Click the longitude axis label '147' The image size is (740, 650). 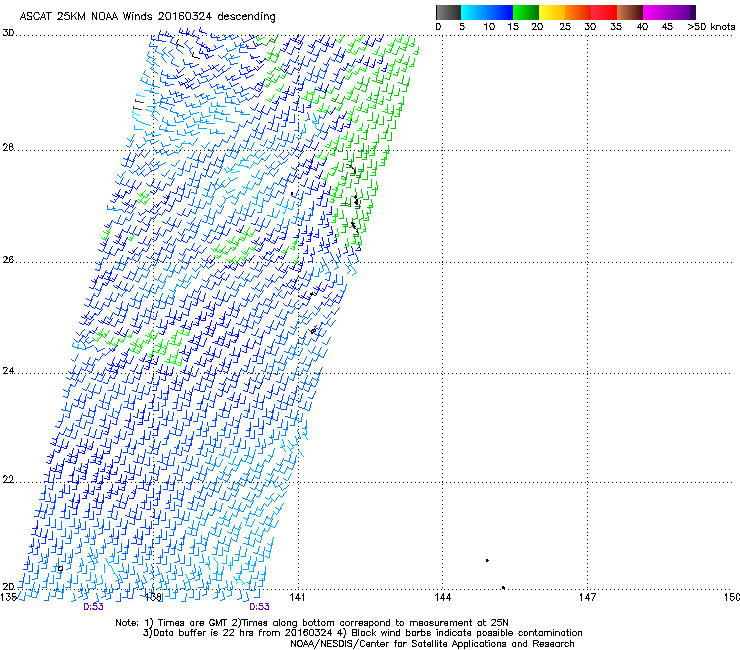click(x=587, y=598)
